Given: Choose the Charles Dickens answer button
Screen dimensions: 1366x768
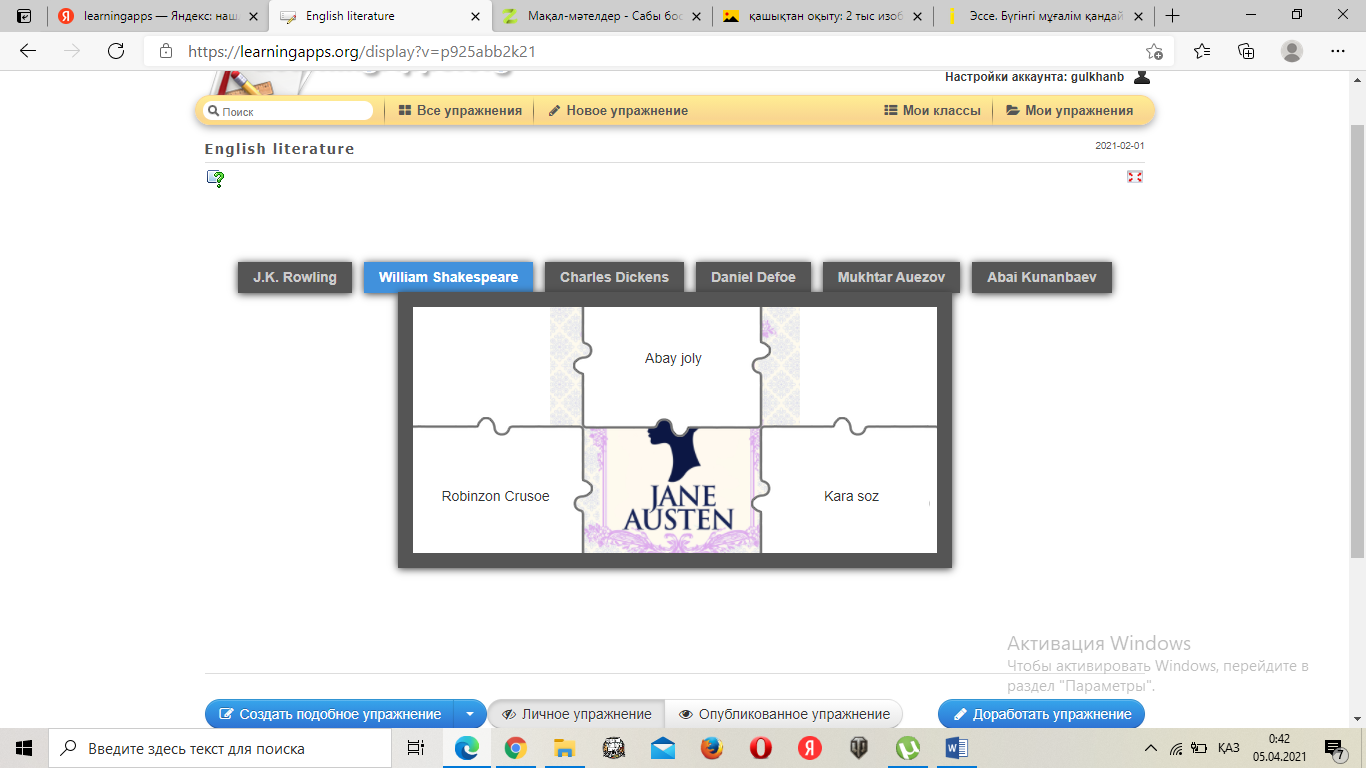Looking at the screenshot, I should [x=614, y=277].
